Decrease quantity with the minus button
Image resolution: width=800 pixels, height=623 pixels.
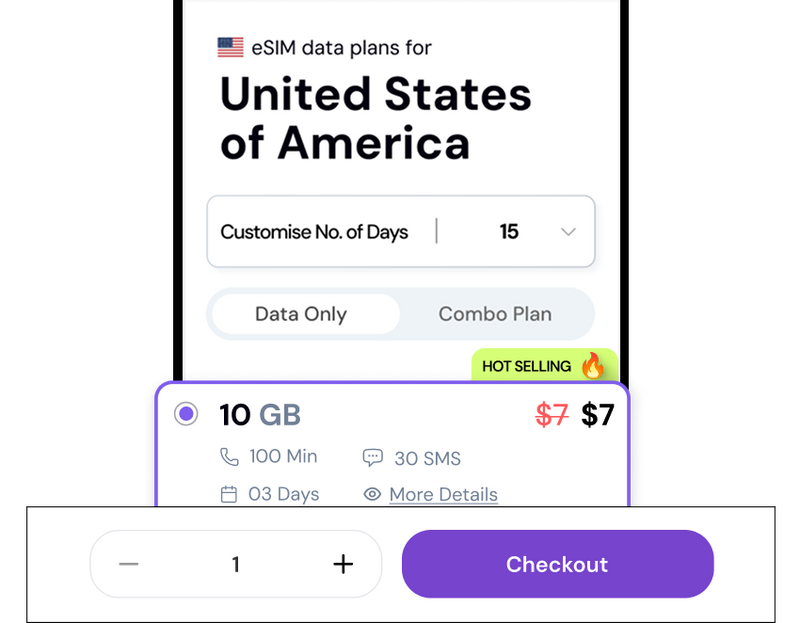pyautogui.click(x=128, y=564)
